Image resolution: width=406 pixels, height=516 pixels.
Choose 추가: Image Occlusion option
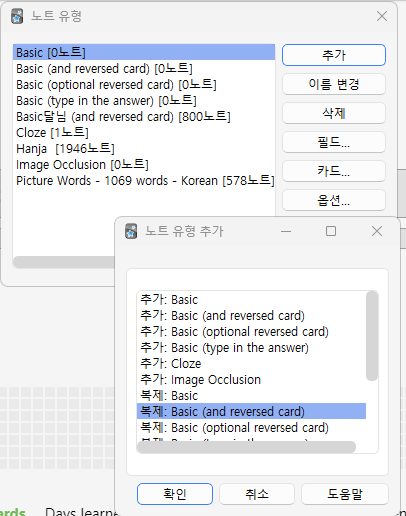pyautogui.click(x=251, y=379)
